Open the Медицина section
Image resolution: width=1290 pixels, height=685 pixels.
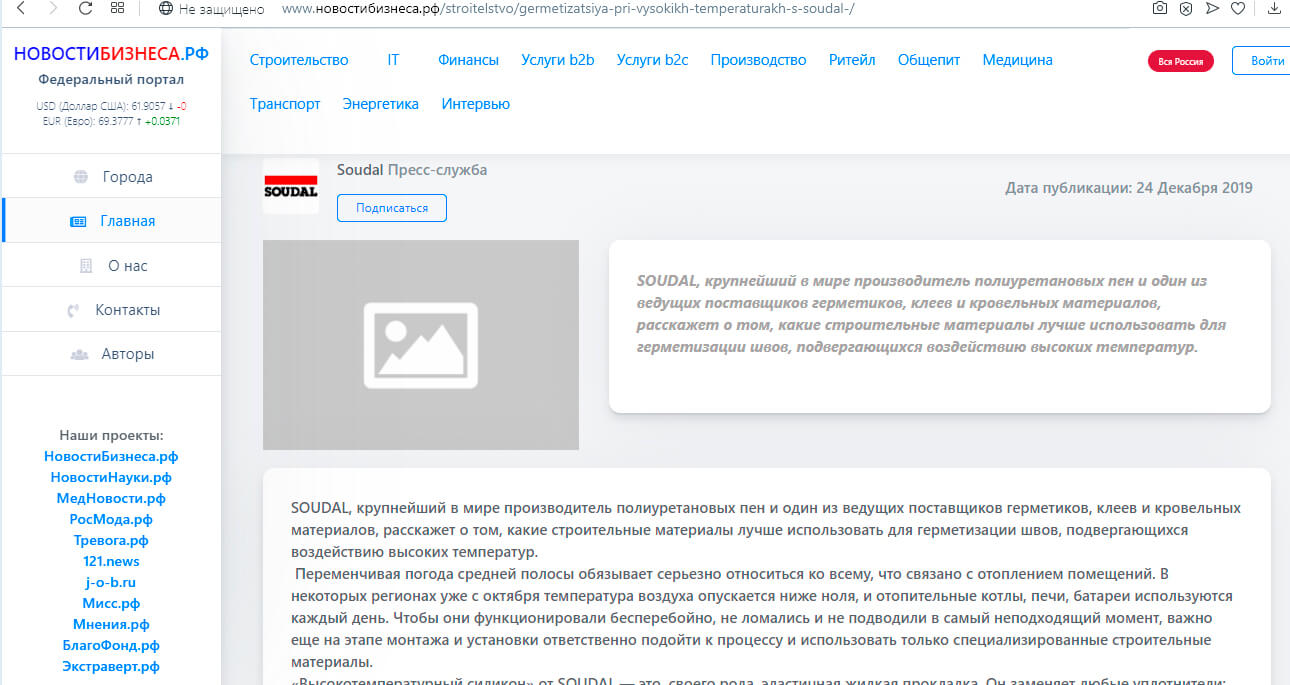click(1018, 60)
